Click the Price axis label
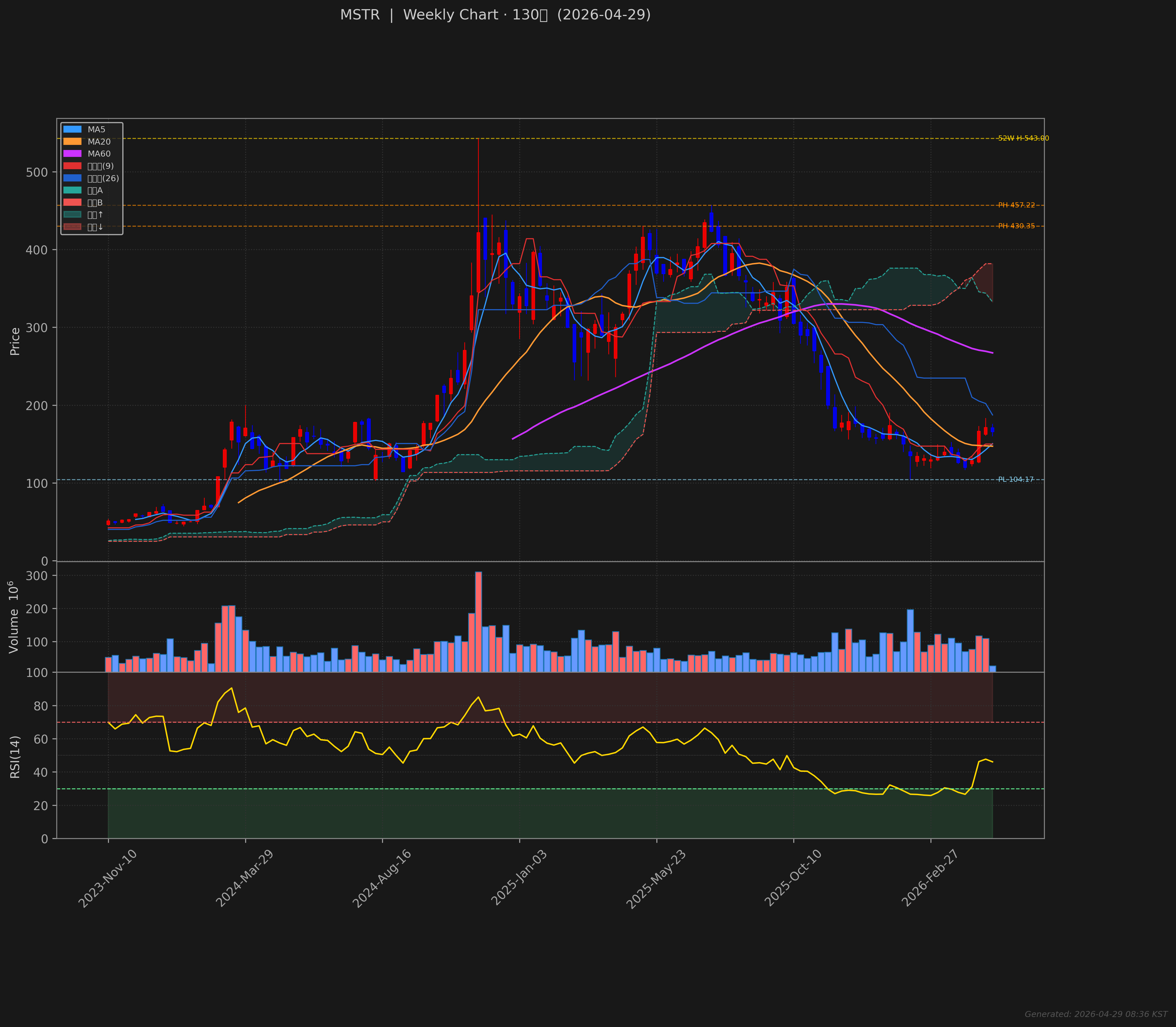 pos(15,341)
